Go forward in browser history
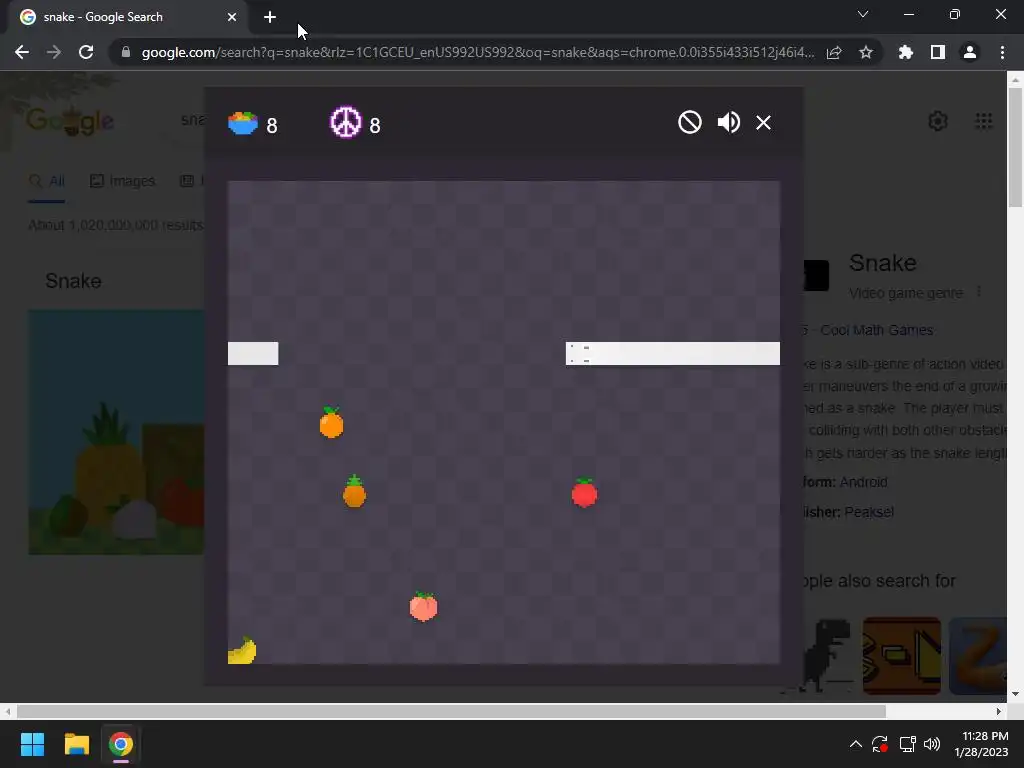1024x768 pixels. click(x=54, y=52)
